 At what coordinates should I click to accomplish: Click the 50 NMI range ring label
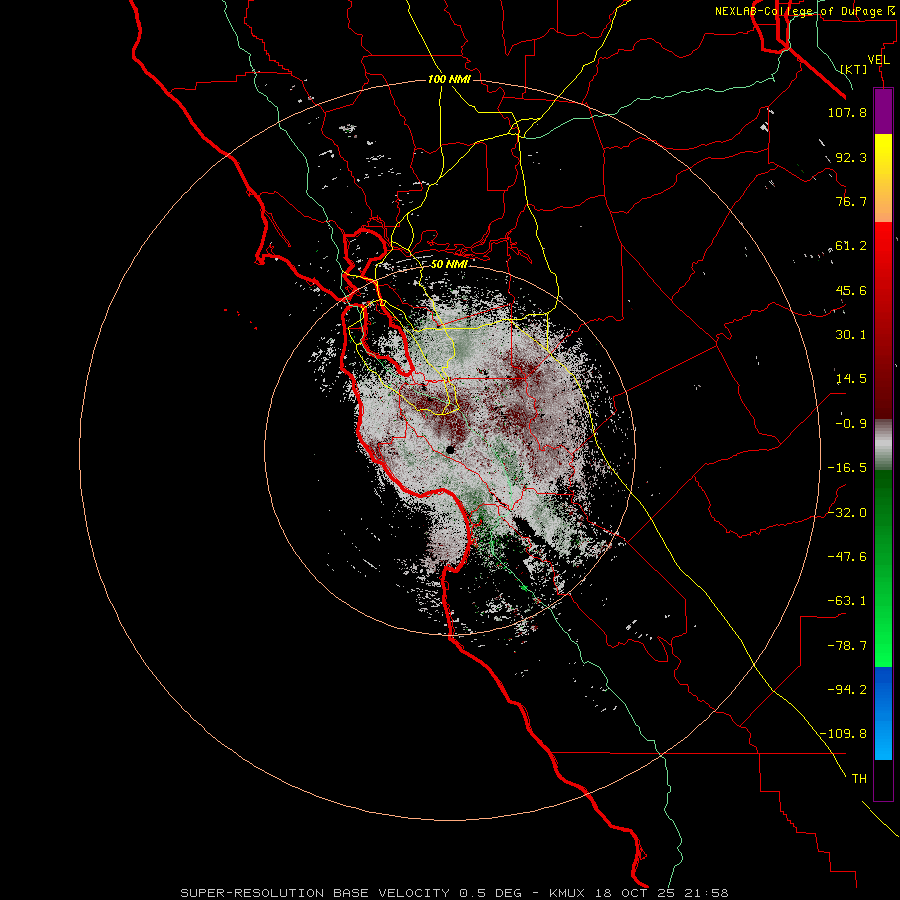(449, 264)
